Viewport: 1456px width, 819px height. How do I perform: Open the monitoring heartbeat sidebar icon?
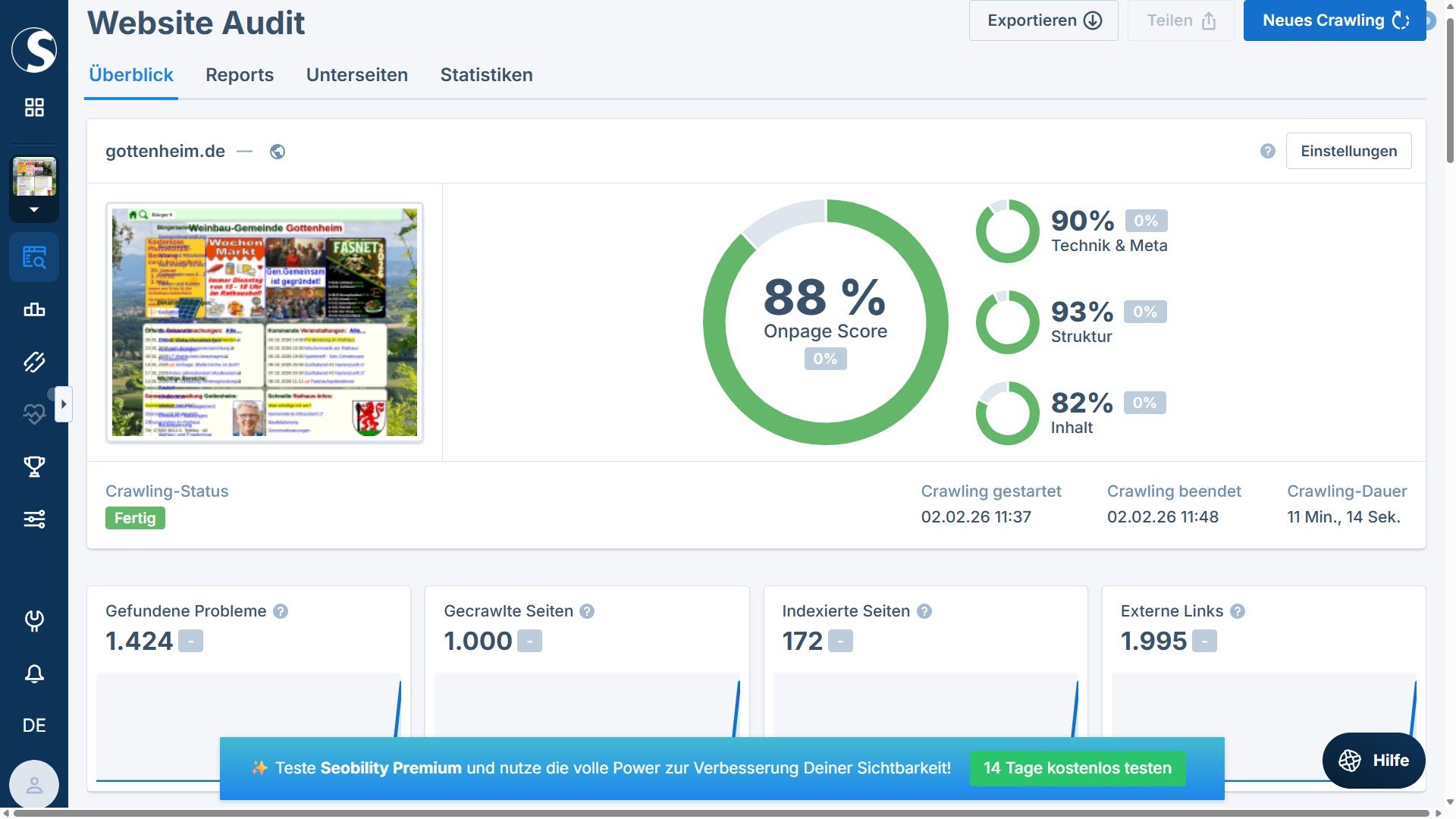point(34,413)
